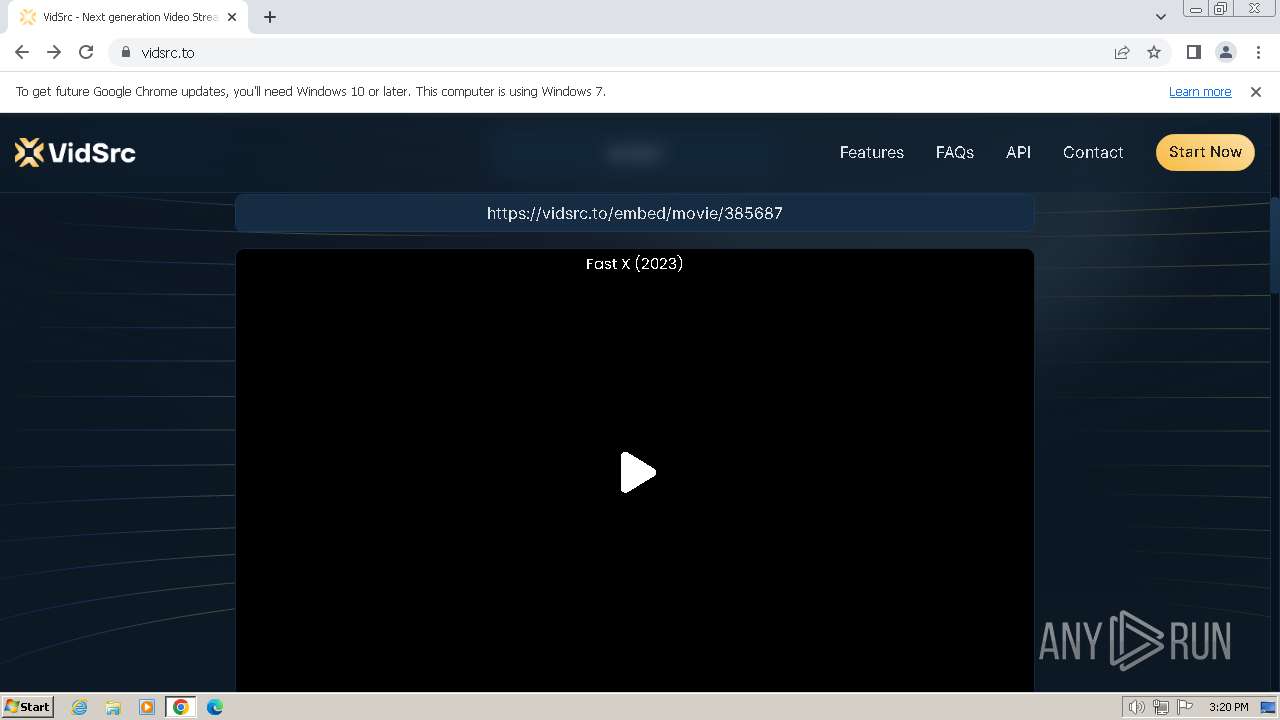Image resolution: width=1280 pixels, height=720 pixels.
Task: Select the embed URL field
Action: (x=634, y=213)
